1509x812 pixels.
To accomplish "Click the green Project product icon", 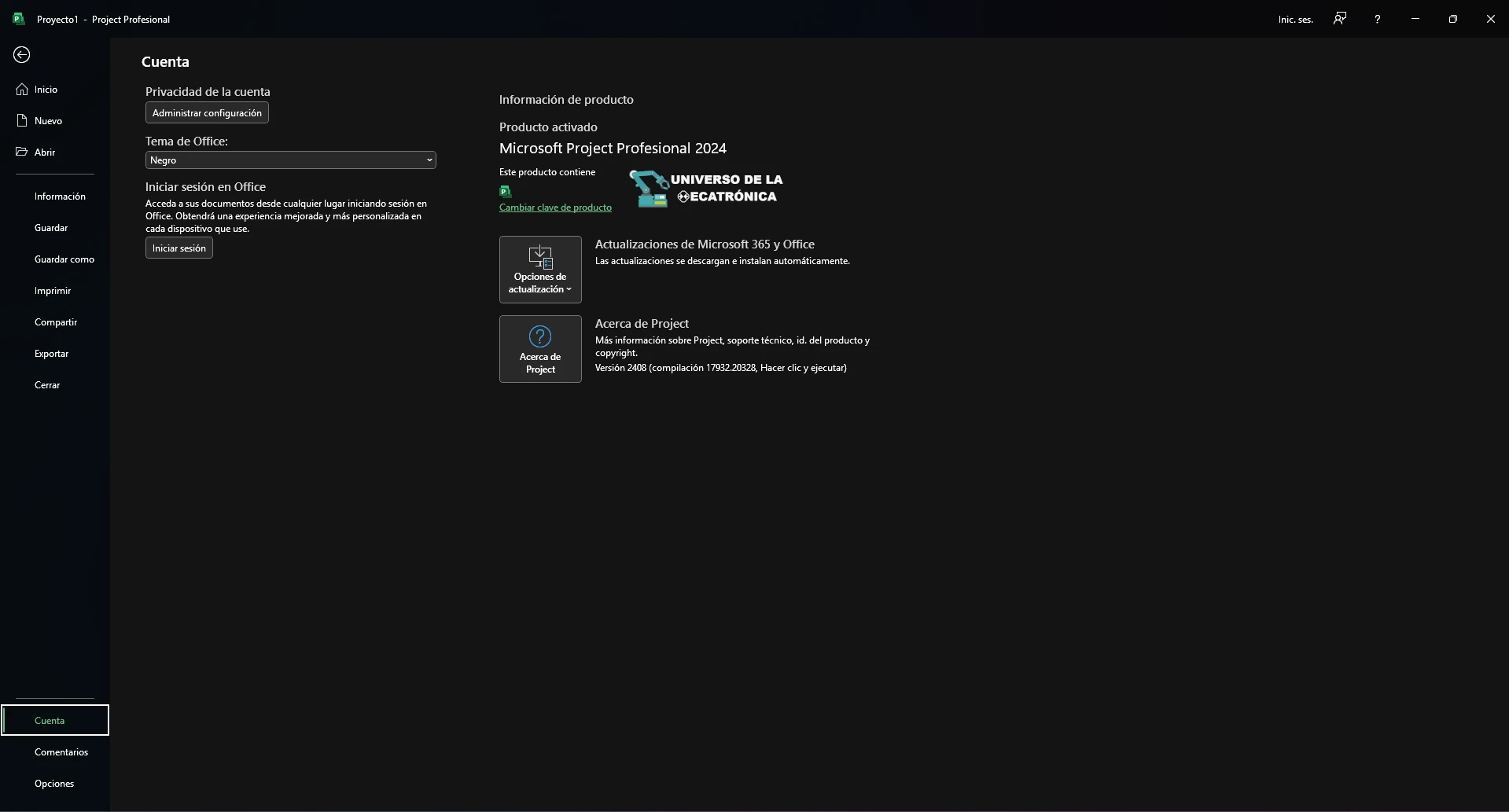I will pos(506,191).
